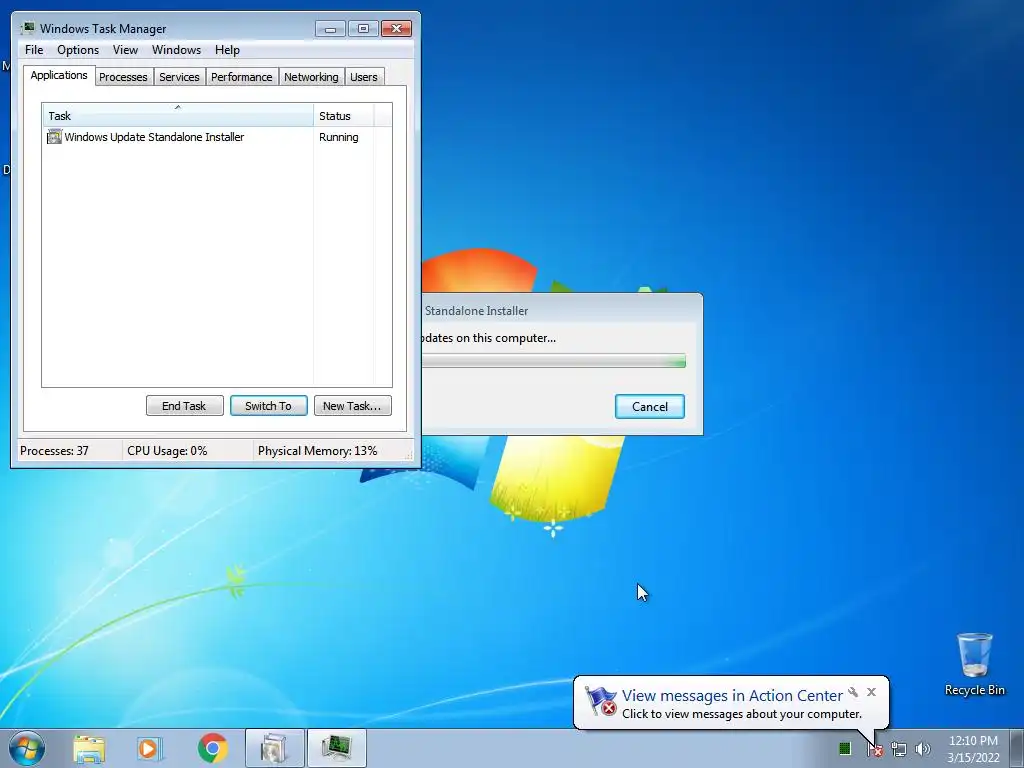The width and height of the screenshot is (1024, 768).
Task: Switch to the Networking tab
Action: (x=311, y=77)
